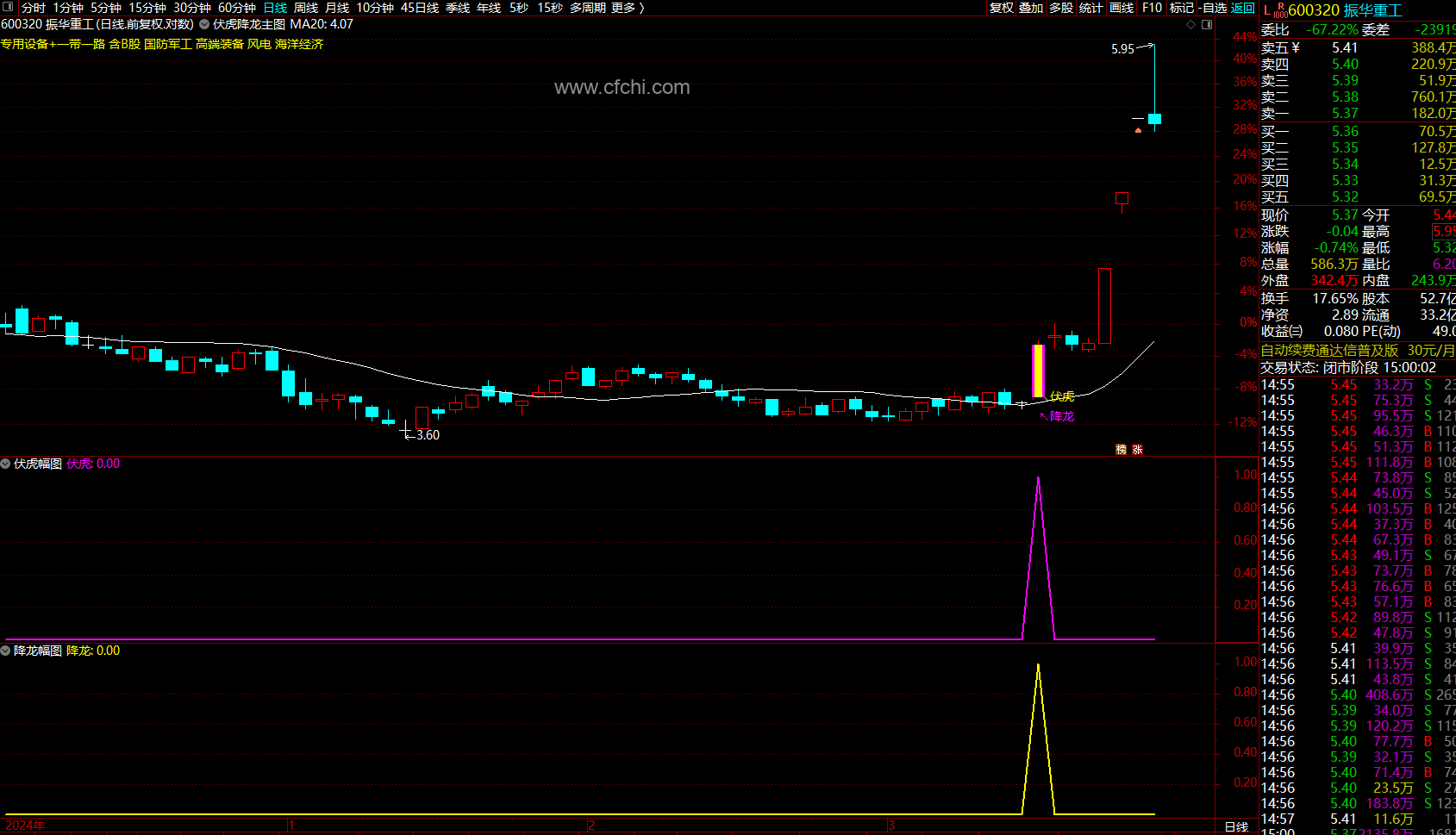Viewport: 1456px width, 835px height.
Task: Click the 自动续费通达信普及版 promotion link
Action: tap(1328, 351)
